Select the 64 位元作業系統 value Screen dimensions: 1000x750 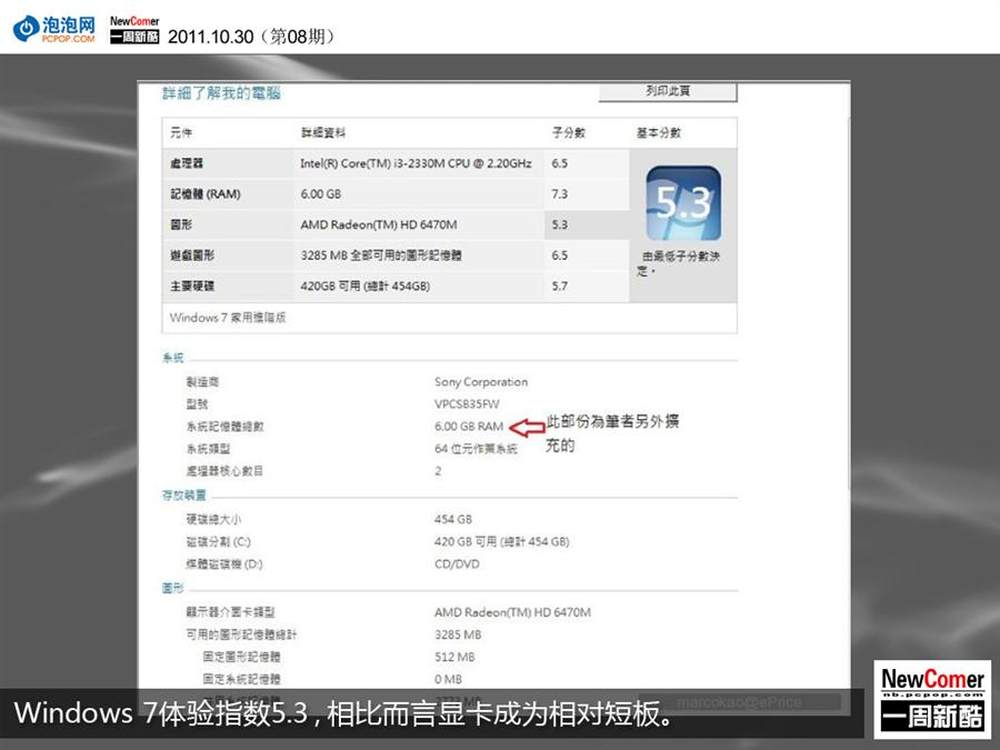(x=476, y=449)
